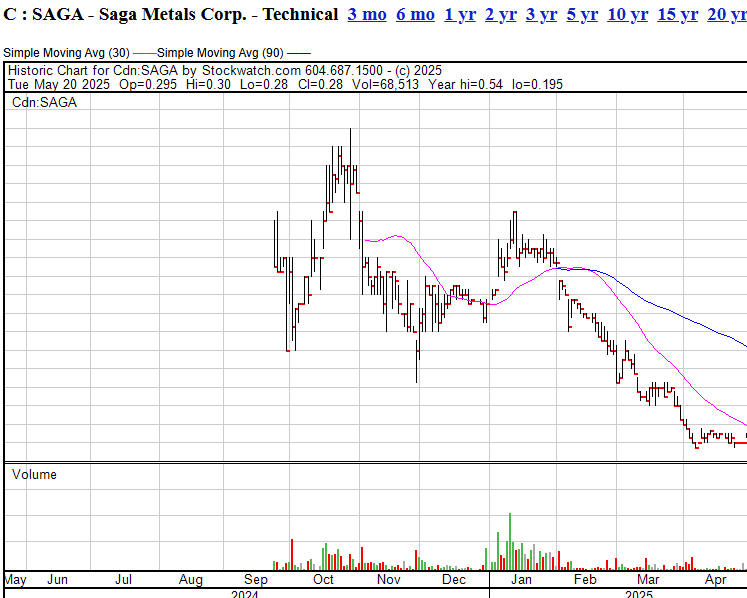Viewport: 747px width, 598px height.
Task: Click the Cdn:SAGA symbol label in chart
Action: point(44,102)
